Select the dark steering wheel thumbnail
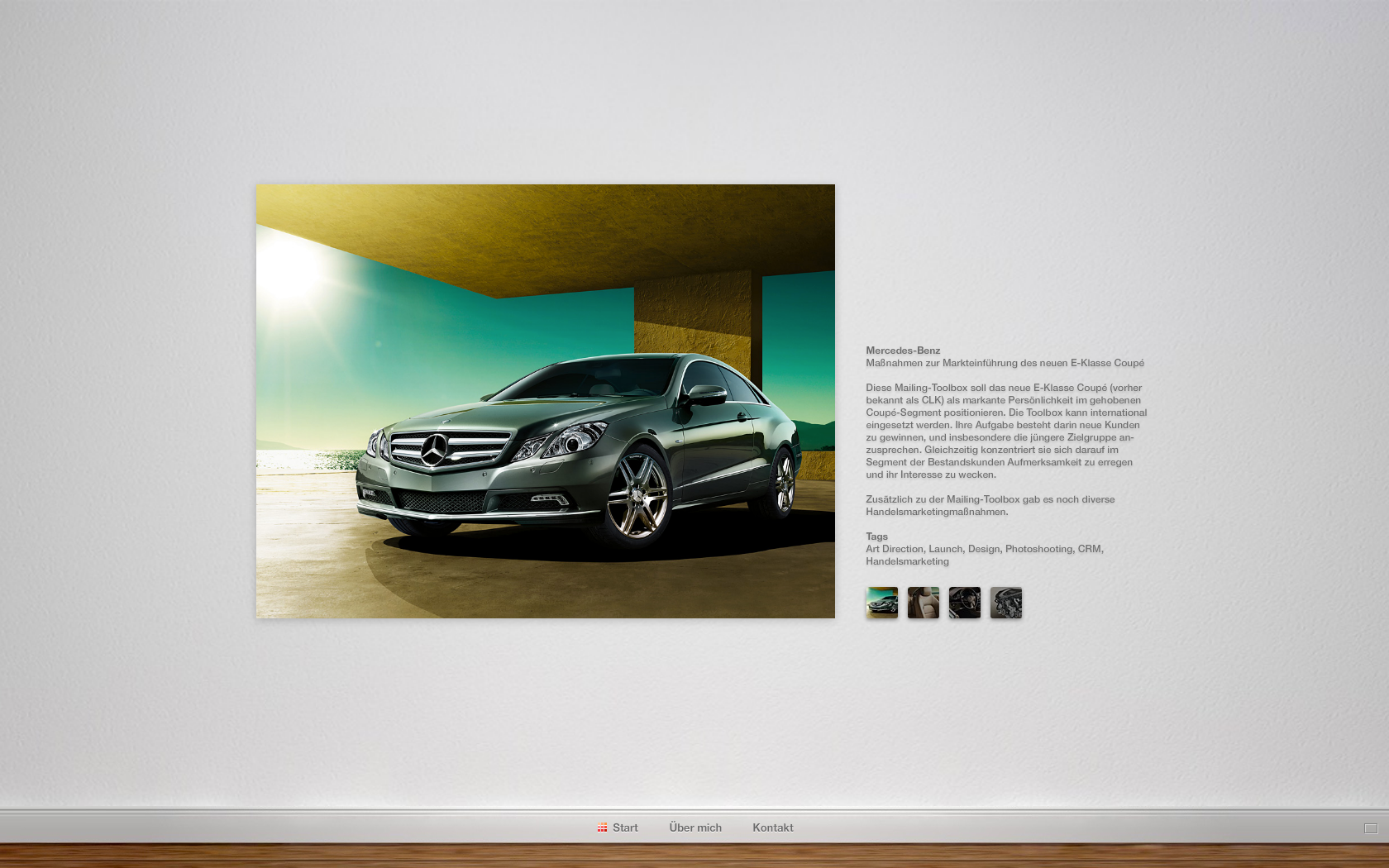This screenshot has height=868, width=1389. pyautogui.click(x=965, y=603)
